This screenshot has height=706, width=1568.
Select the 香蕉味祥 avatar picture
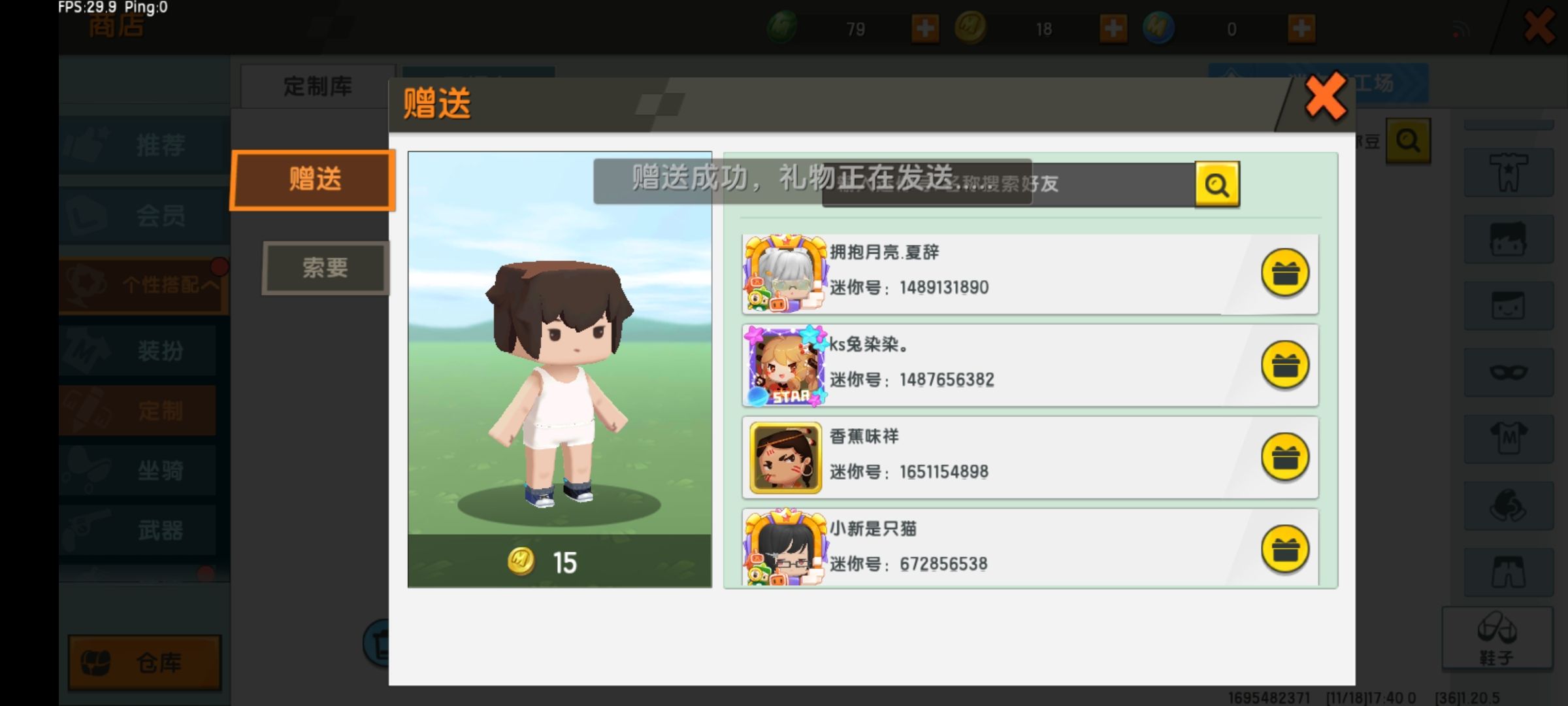pyautogui.click(x=785, y=458)
